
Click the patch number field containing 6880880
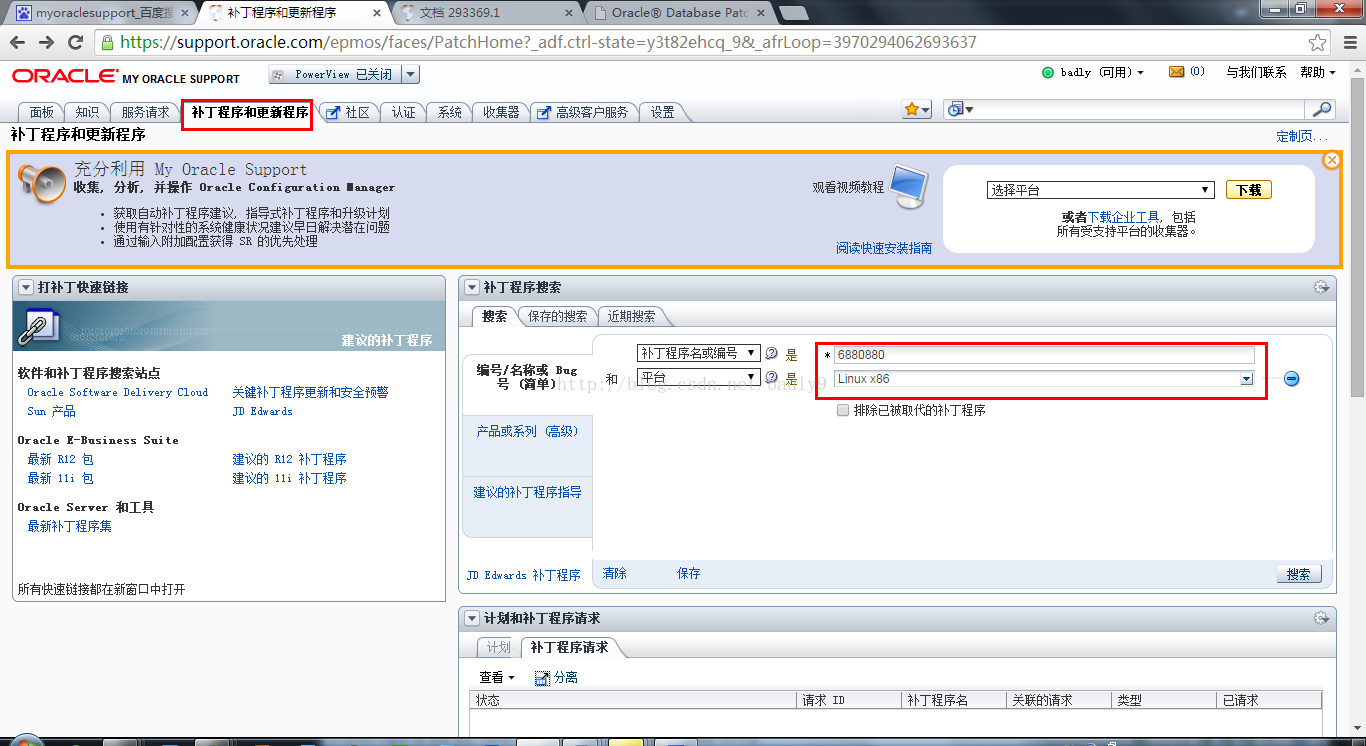click(1044, 354)
